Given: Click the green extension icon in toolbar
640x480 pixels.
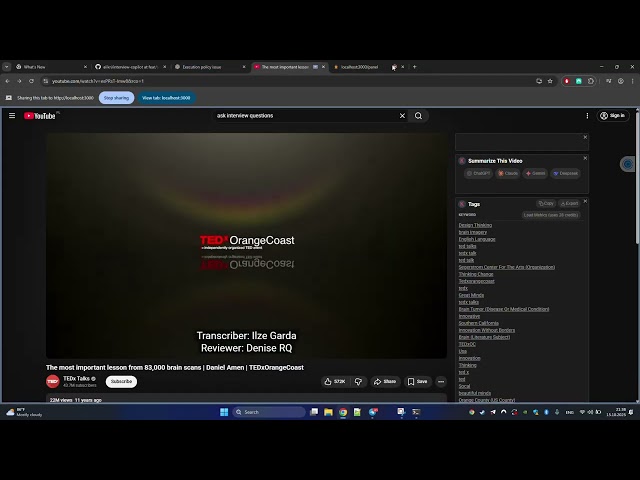Looking at the screenshot, I should pos(579,81).
